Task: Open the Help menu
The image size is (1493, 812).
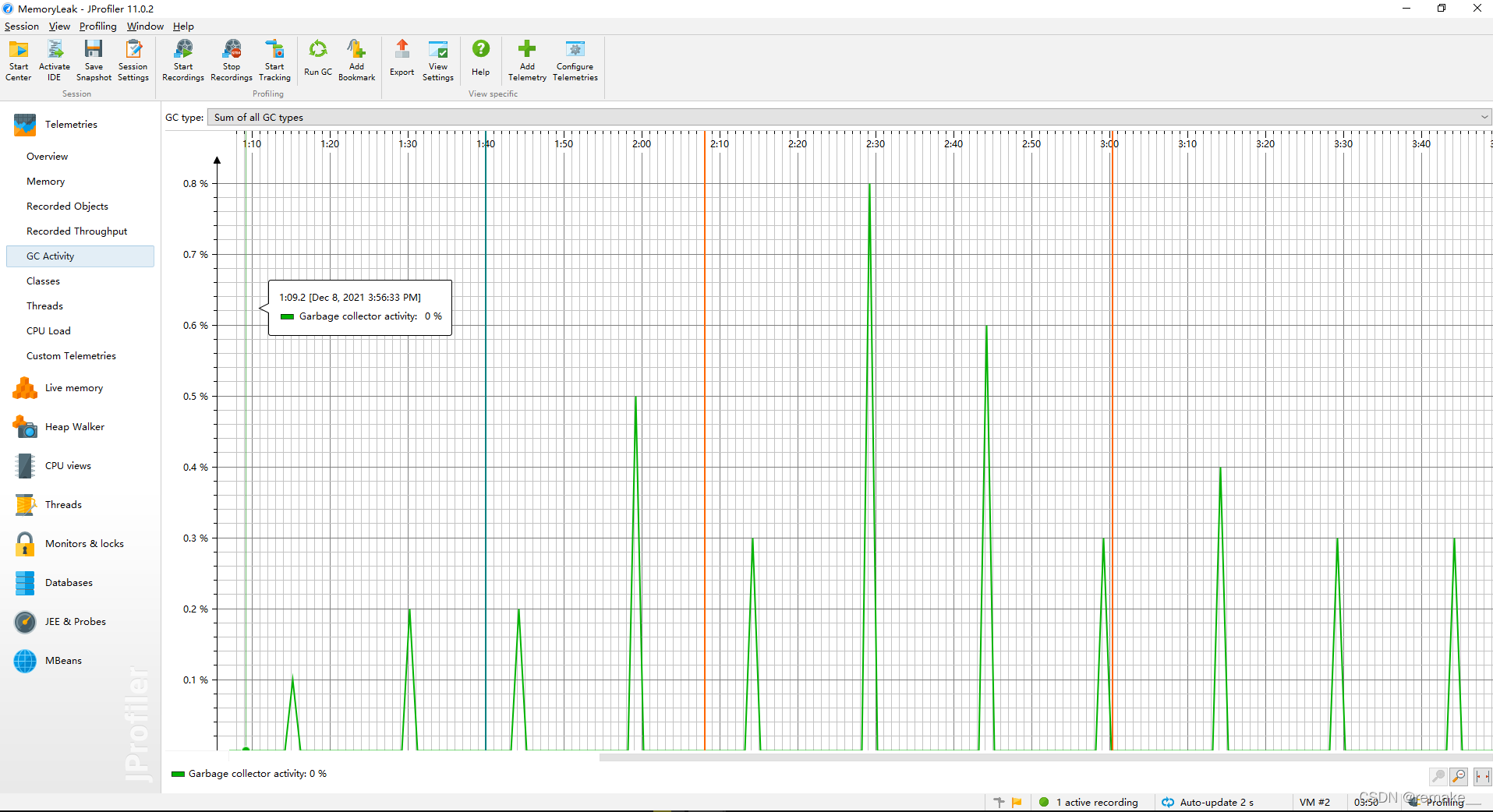Action: point(183,26)
